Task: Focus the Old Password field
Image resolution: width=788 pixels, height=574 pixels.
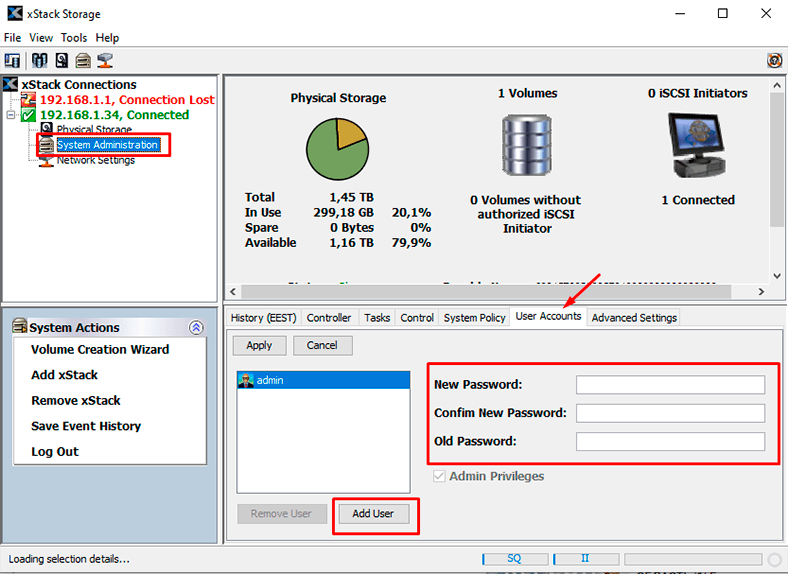Action: (x=670, y=441)
